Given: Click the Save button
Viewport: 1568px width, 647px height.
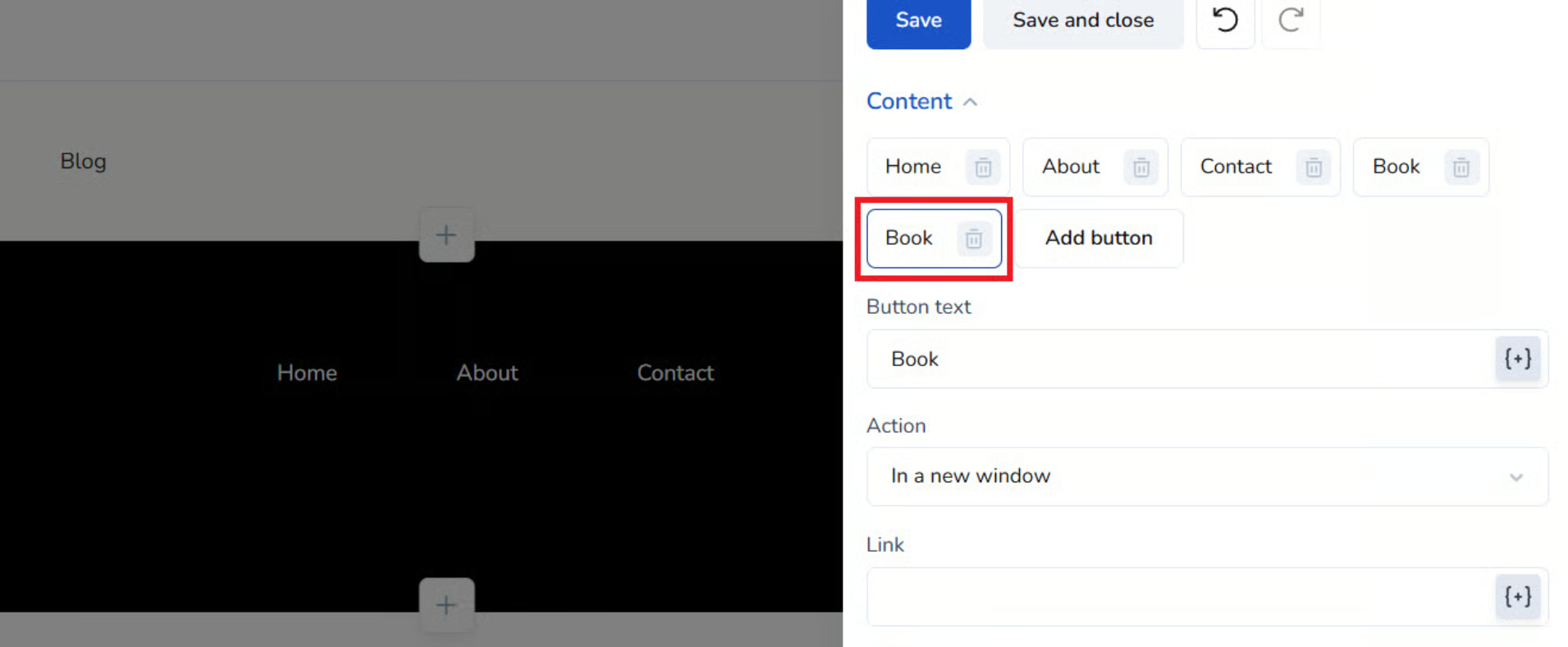Looking at the screenshot, I should click(918, 21).
